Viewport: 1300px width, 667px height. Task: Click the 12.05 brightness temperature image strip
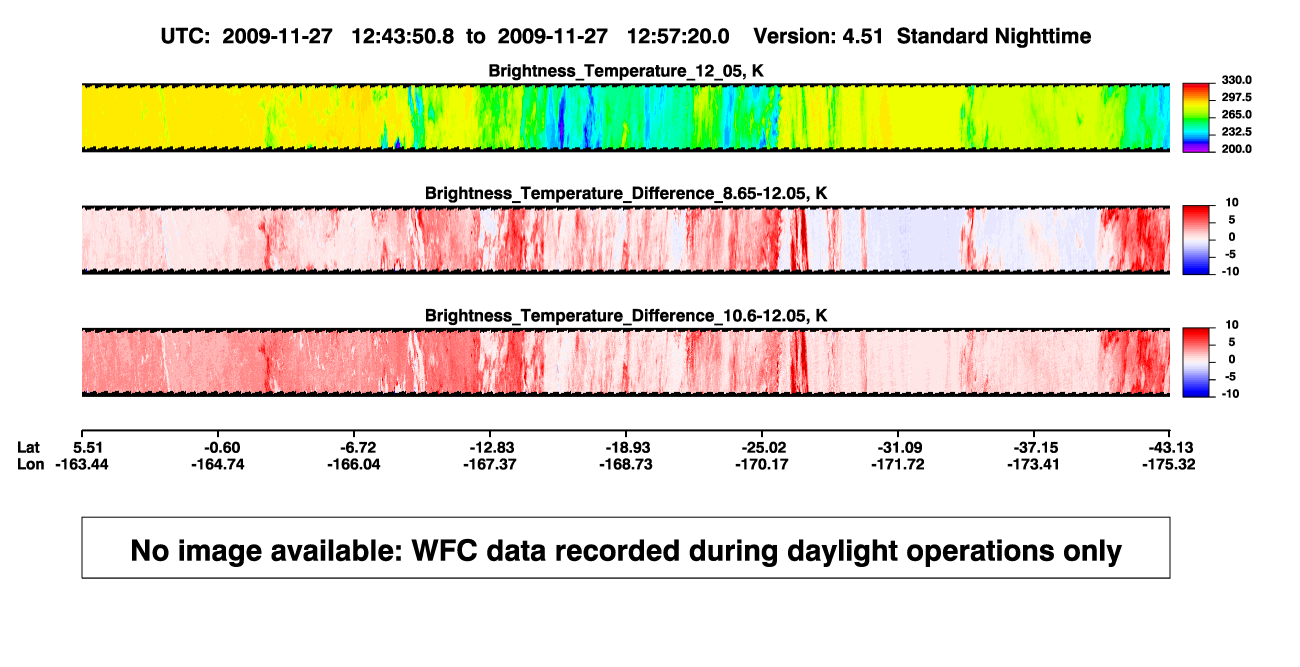tap(626, 118)
